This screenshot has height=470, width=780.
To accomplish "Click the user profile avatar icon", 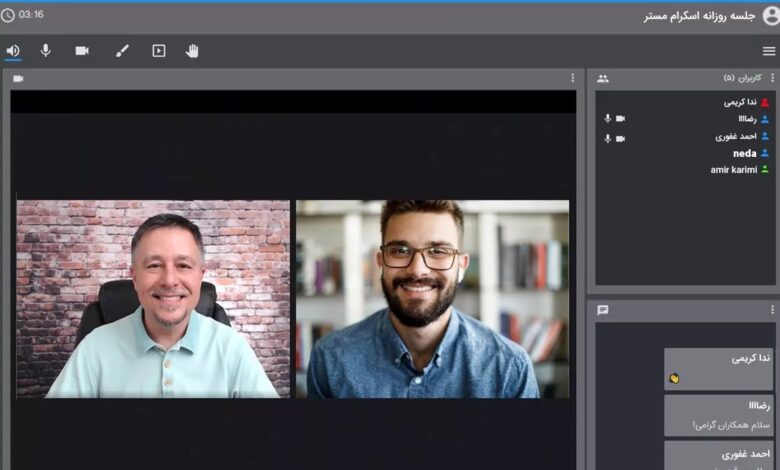I will (770, 16).
